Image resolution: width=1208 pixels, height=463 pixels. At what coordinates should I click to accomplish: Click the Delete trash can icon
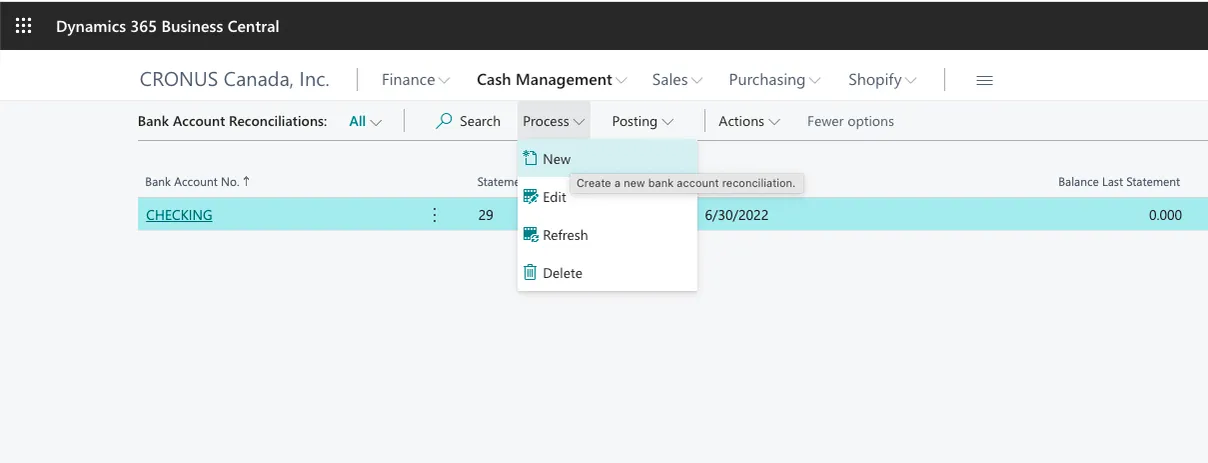(x=531, y=272)
